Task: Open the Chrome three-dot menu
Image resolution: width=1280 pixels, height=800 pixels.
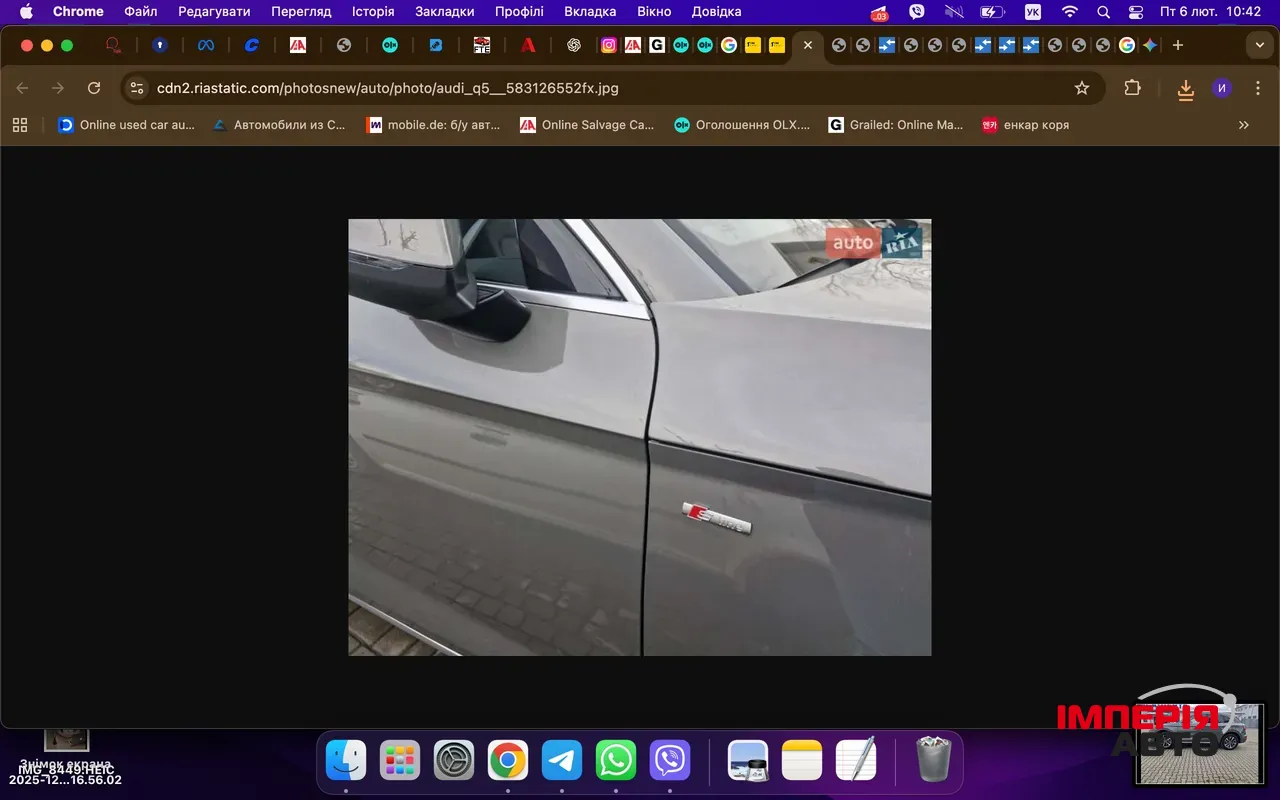Action: (x=1258, y=88)
